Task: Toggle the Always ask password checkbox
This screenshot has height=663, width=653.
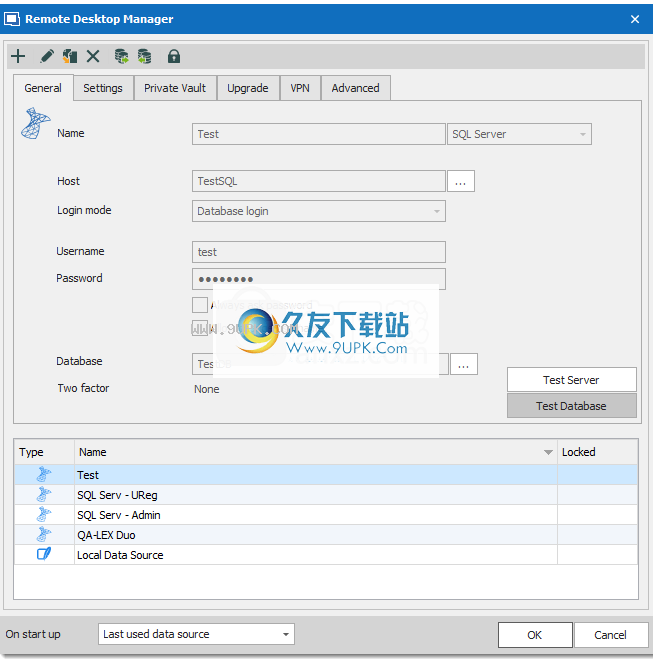Action: click(x=200, y=304)
